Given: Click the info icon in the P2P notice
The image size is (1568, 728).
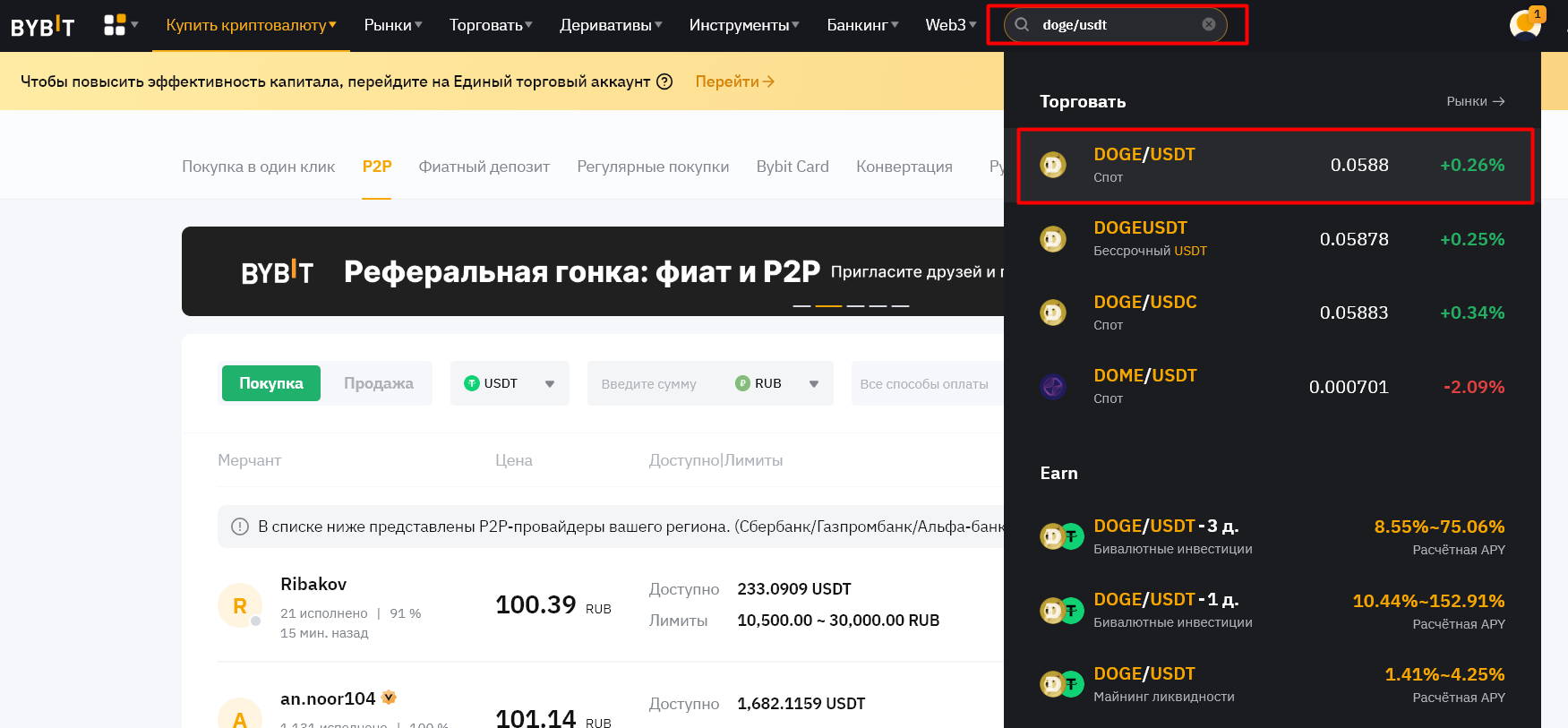Looking at the screenshot, I should coord(240,527).
